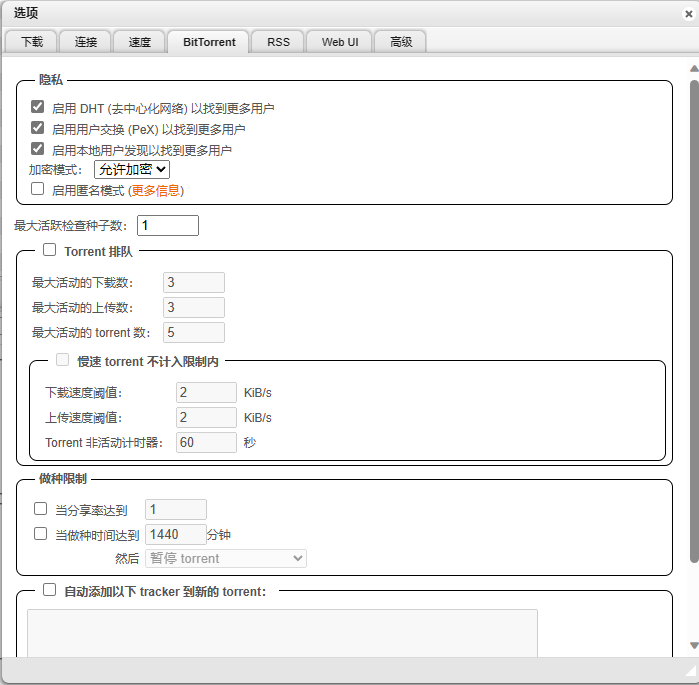This screenshot has height=685, width=699.
Task: Uncheck 启用本地用户发现 option
Action: (38, 149)
